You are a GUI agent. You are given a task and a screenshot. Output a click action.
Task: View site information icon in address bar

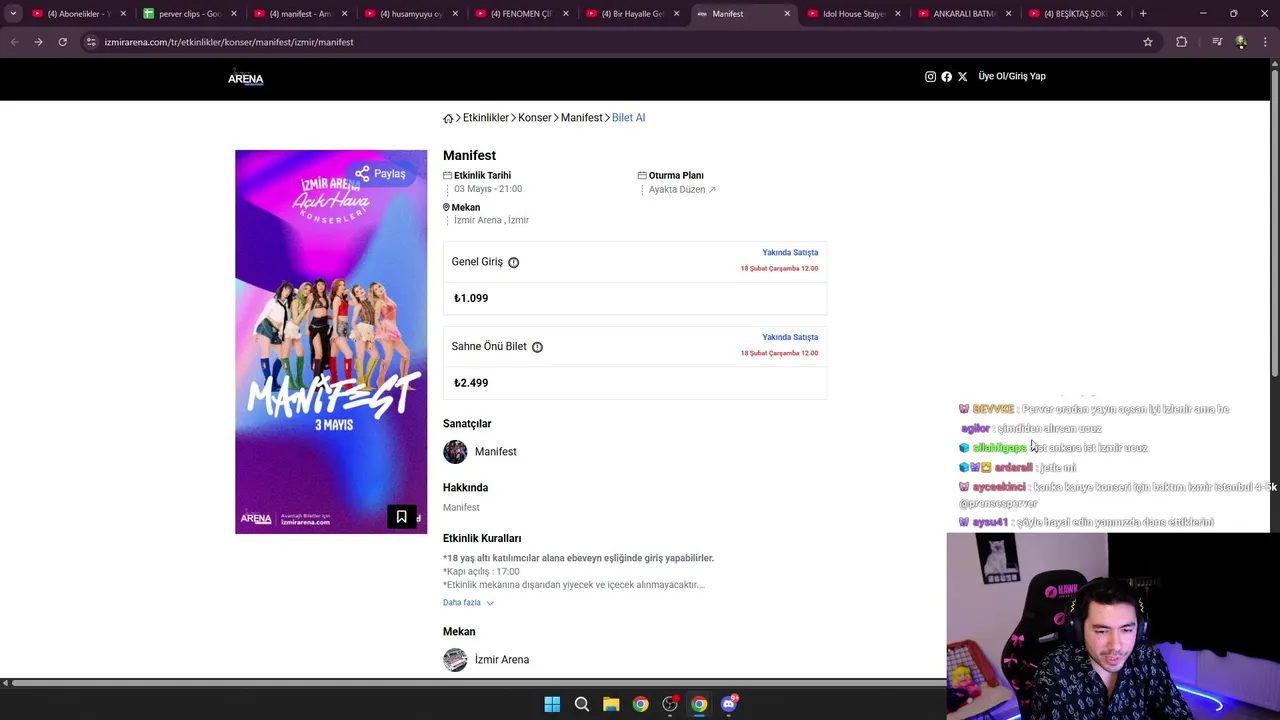pyautogui.click(x=91, y=42)
